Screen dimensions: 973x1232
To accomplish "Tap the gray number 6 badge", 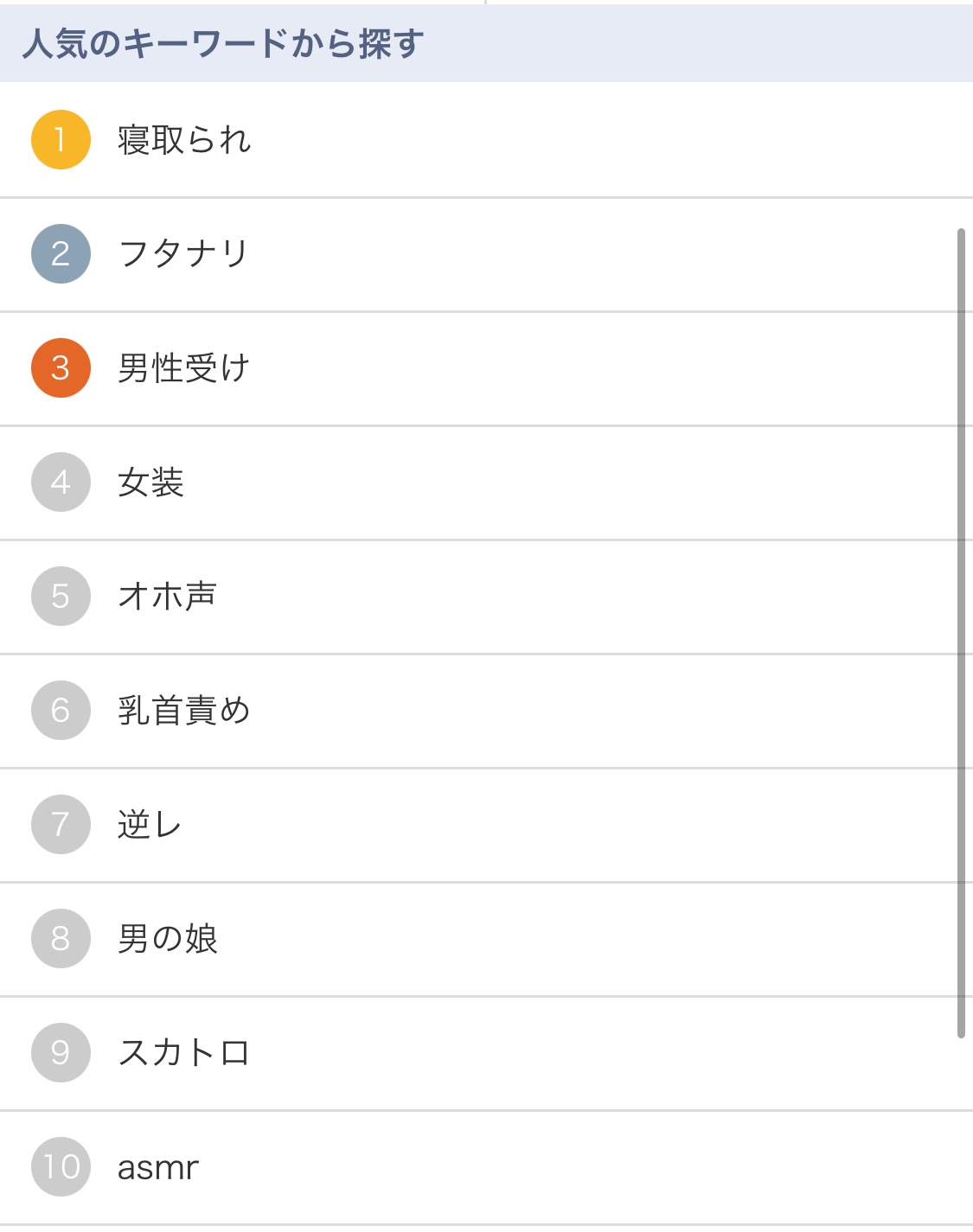I will (x=61, y=711).
